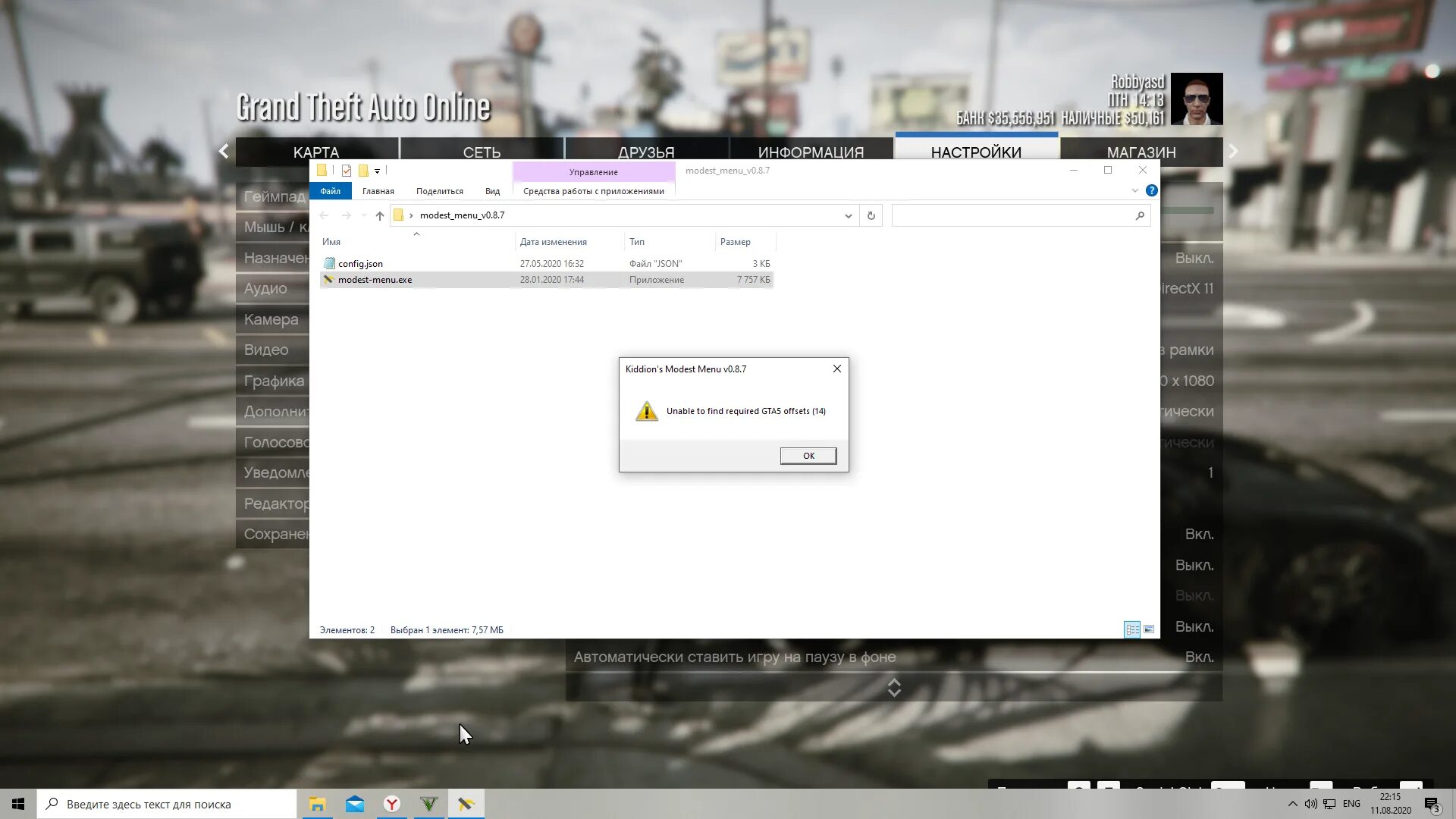Screen dimensions: 1456x819
Task: Click the Explorer search field
Action: coord(1021,216)
